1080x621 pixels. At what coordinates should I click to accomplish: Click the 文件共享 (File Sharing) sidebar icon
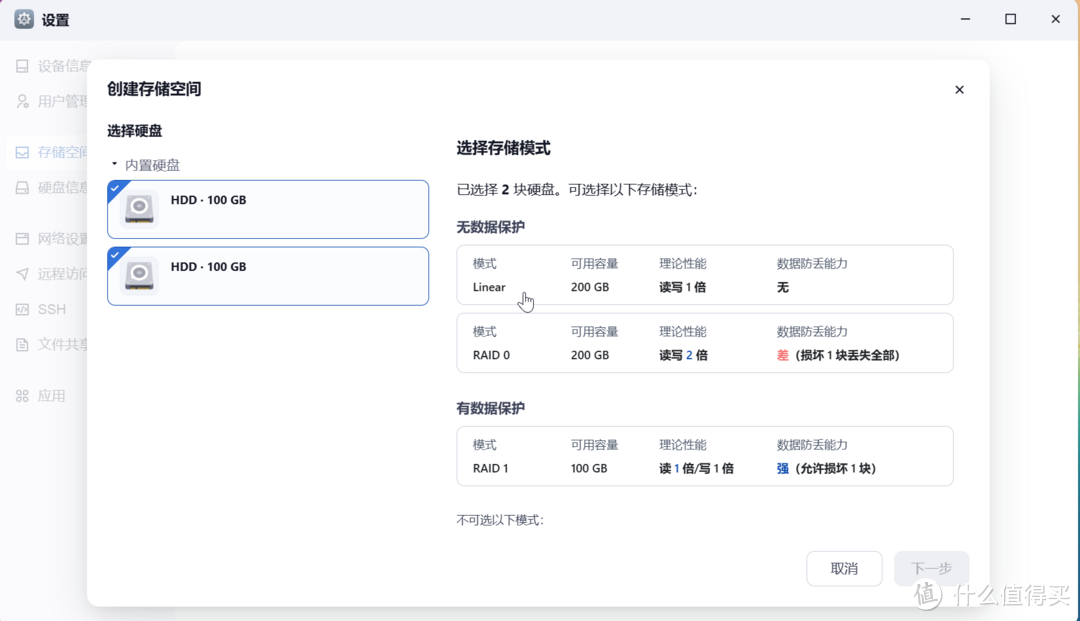pos(22,344)
